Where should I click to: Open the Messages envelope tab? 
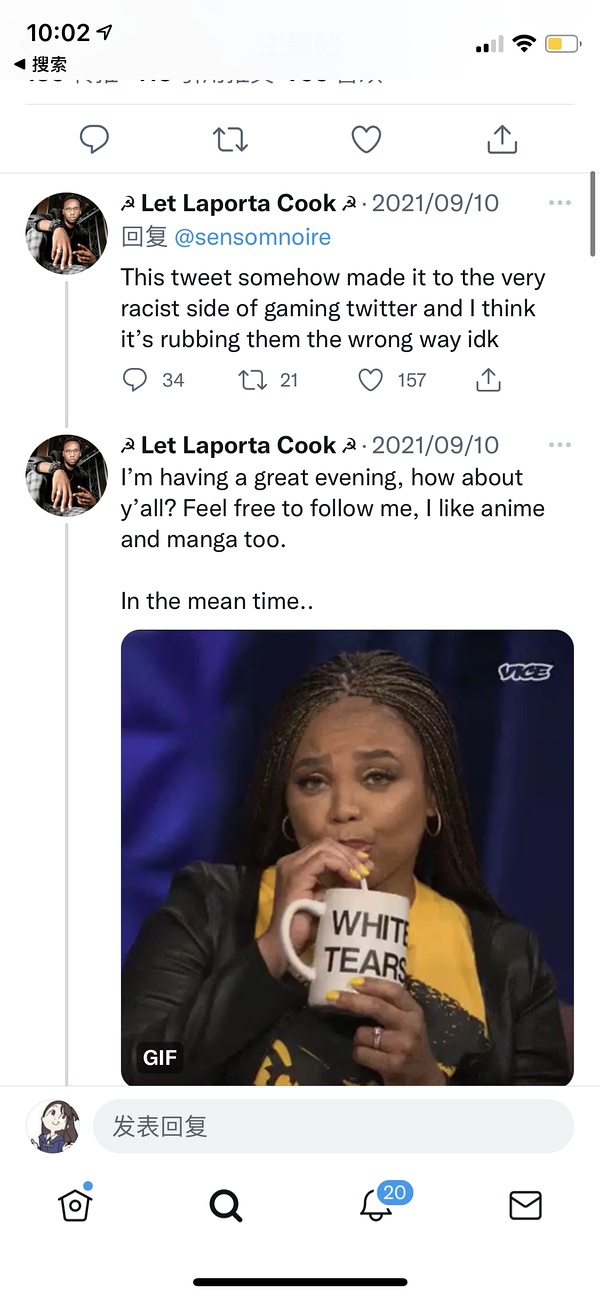tap(525, 1206)
